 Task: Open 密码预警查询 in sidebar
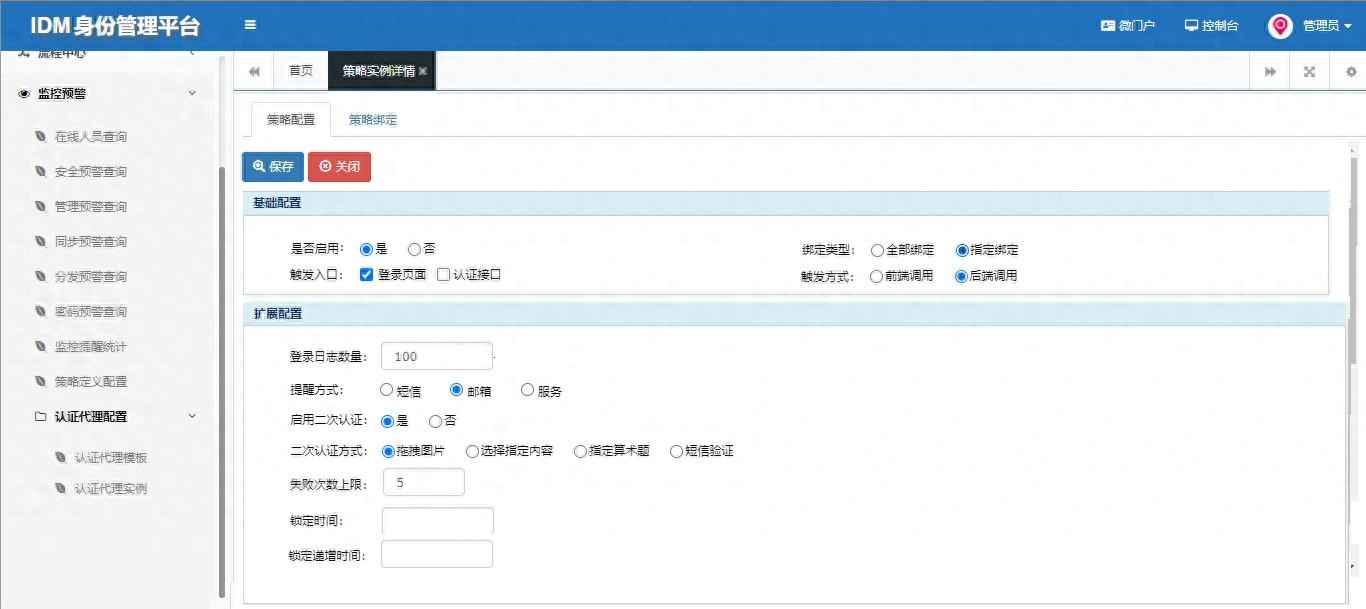pos(91,311)
